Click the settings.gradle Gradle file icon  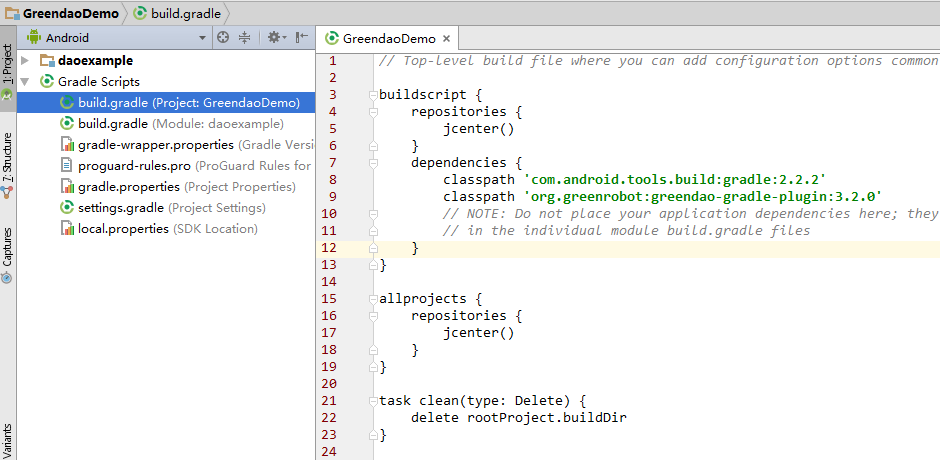[x=67, y=208]
